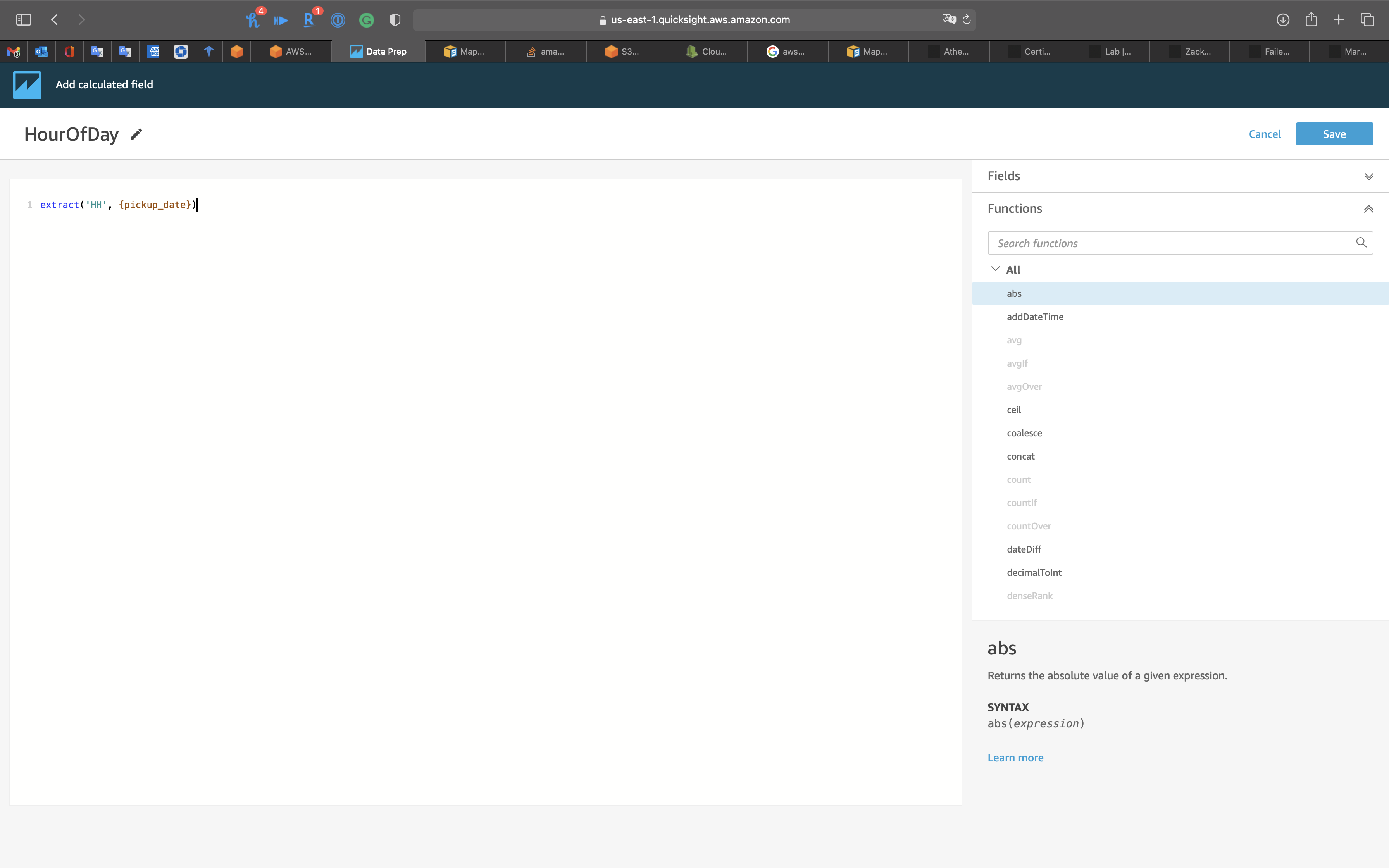1389x868 pixels.
Task: Click the privacy shield icon
Action: coord(395,20)
